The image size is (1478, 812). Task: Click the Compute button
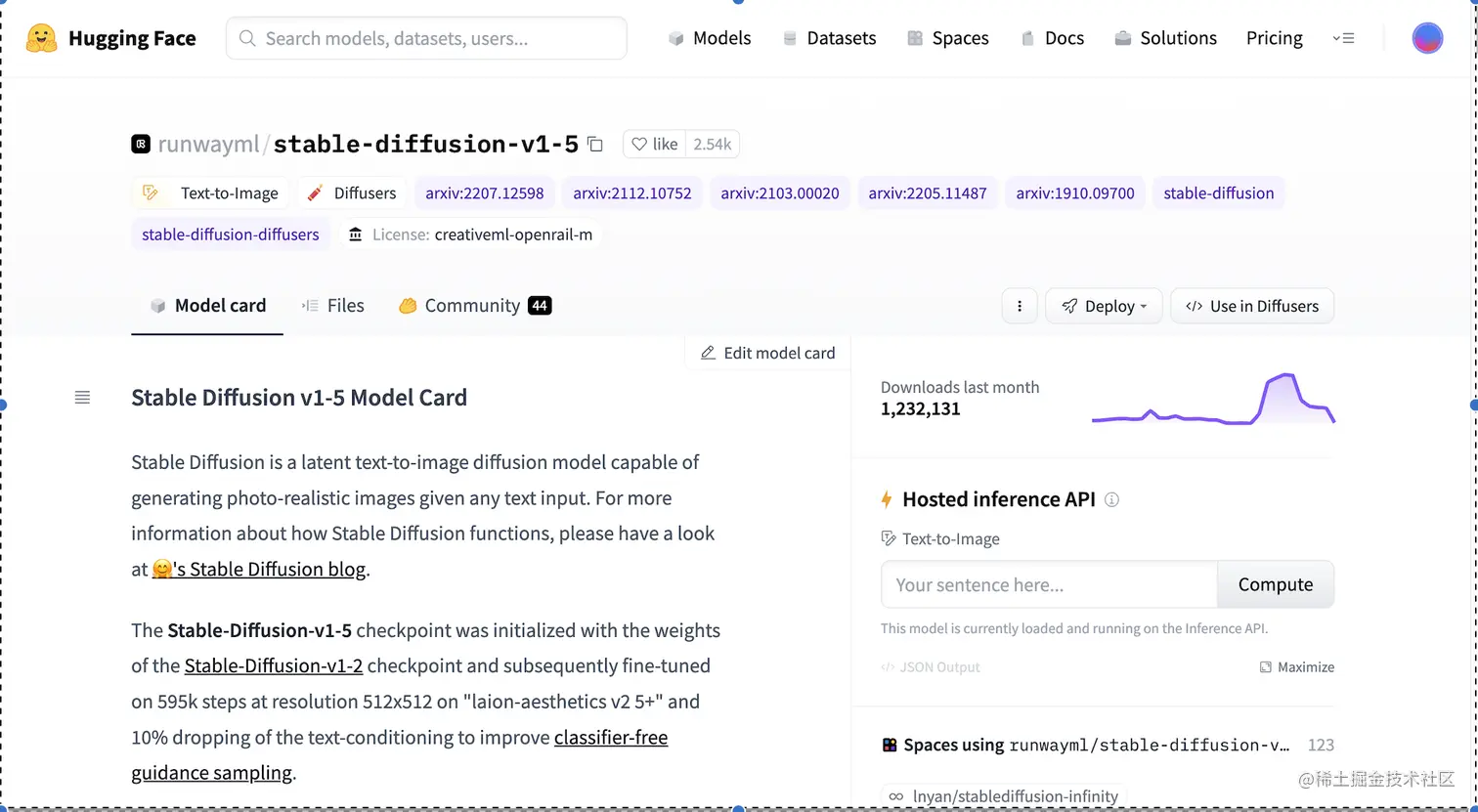point(1276,584)
